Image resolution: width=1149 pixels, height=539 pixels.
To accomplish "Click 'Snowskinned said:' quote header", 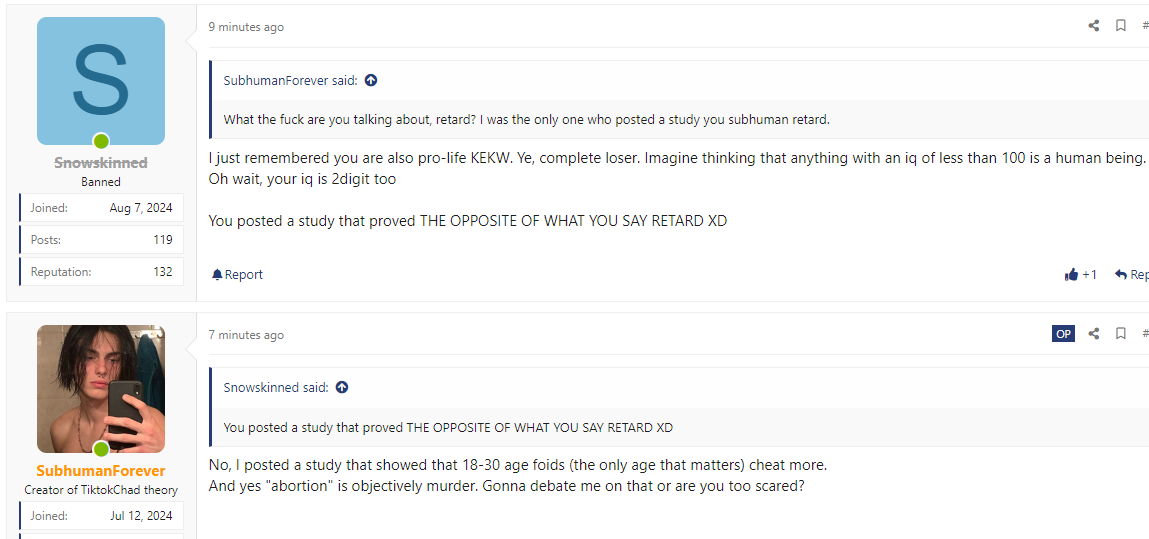I will coord(275,387).
